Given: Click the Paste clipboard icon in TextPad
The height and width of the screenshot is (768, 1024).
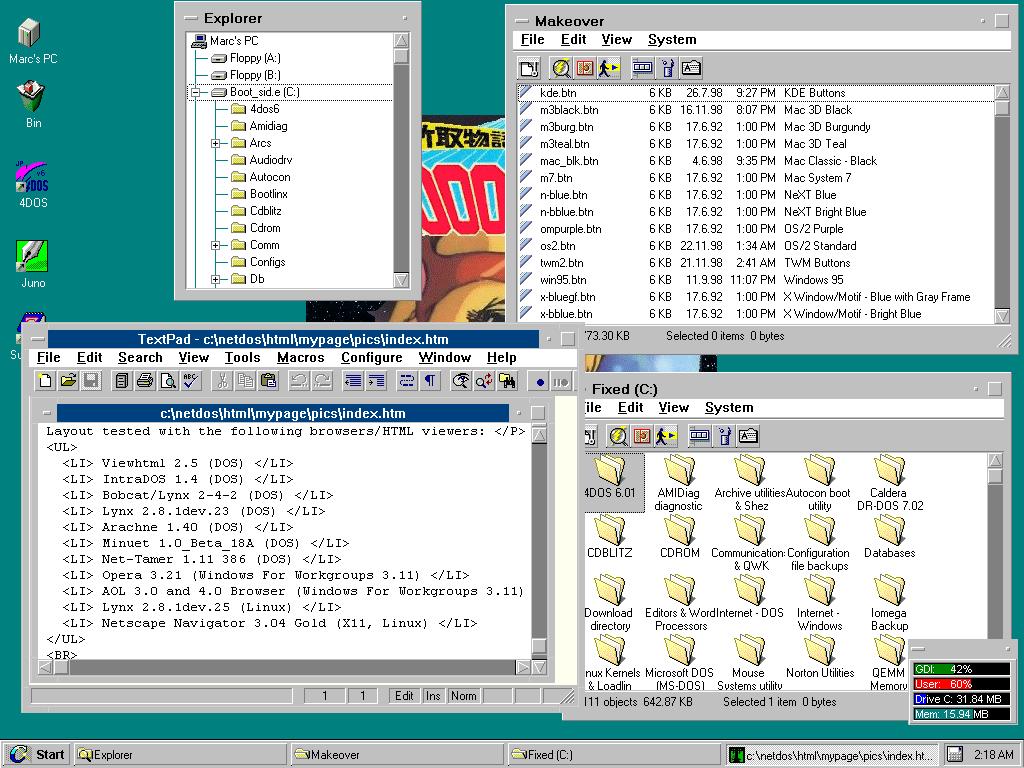Looking at the screenshot, I should pyautogui.click(x=268, y=381).
